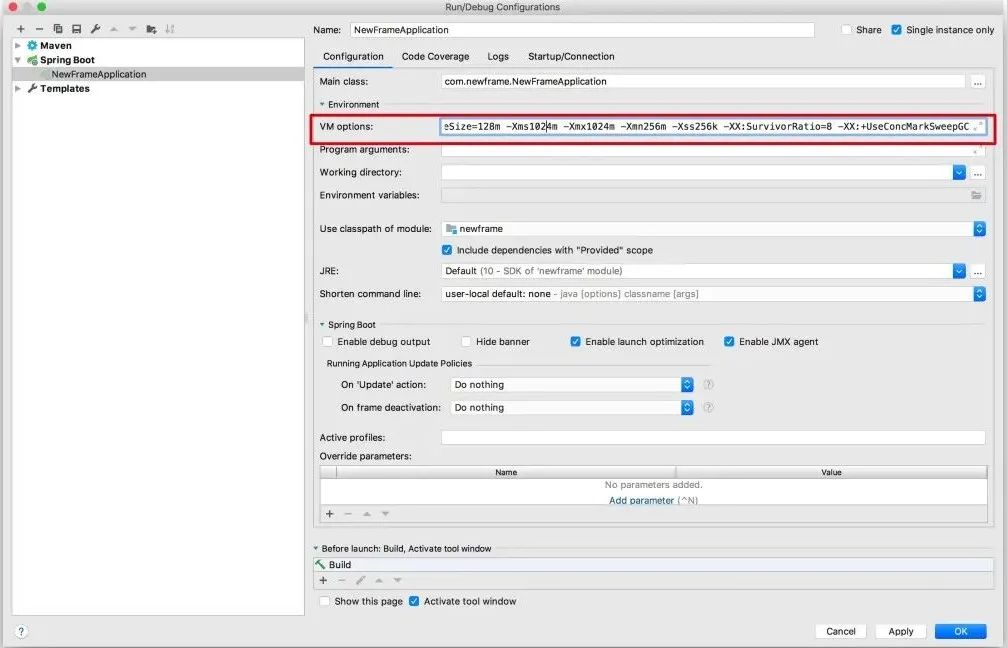The image size is (1007, 648).
Task: Enable the Share checkbox
Action: pyautogui.click(x=846, y=30)
